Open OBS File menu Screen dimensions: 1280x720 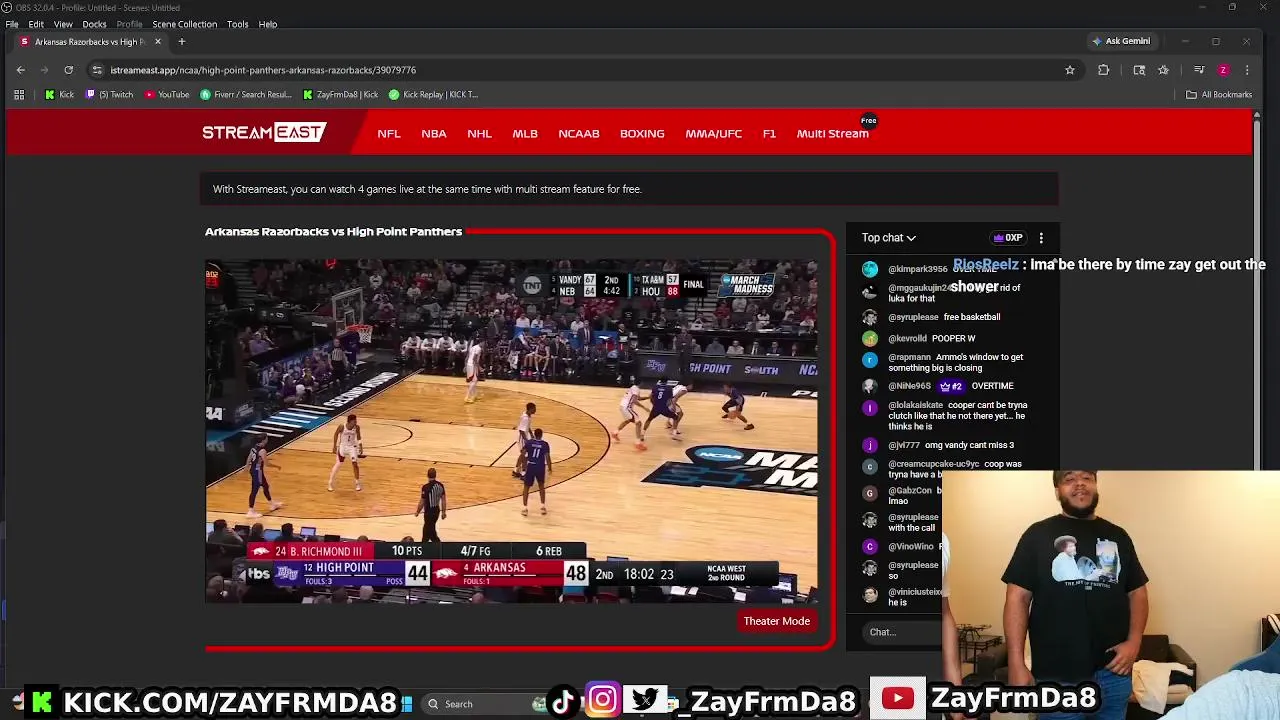pyautogui.click(x=12, y=24)
